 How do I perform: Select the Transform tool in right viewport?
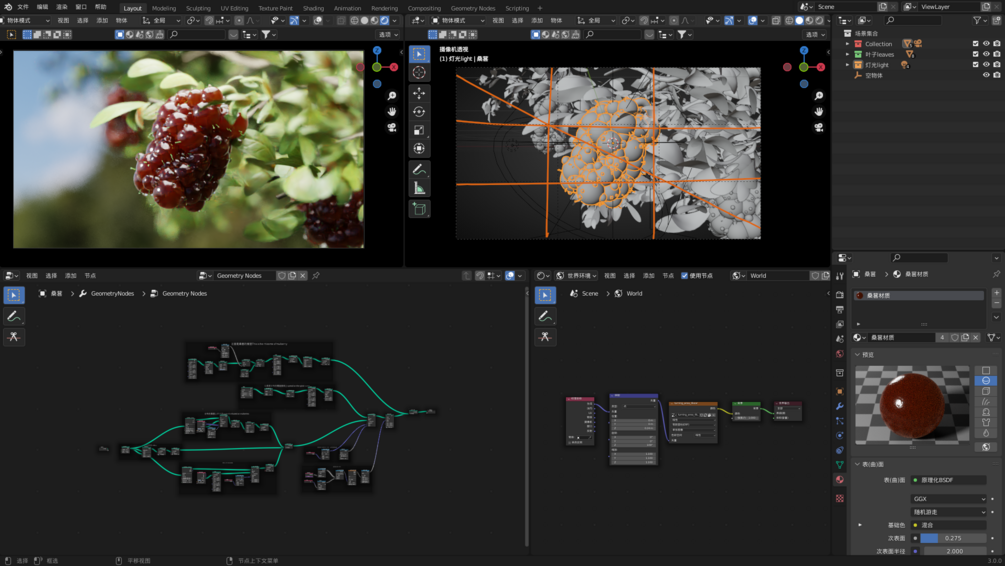419,149
